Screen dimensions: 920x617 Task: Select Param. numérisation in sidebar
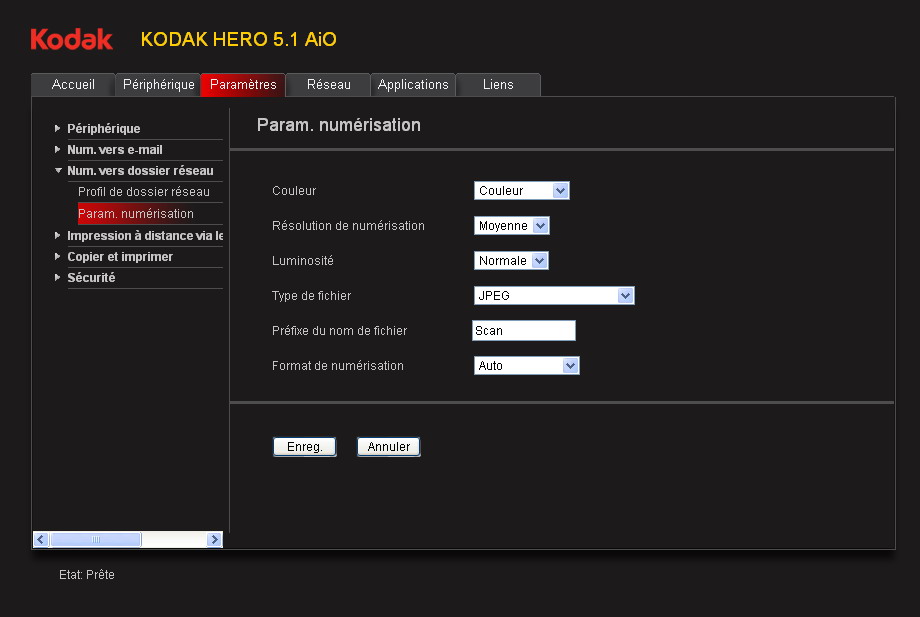coord(136,214)
